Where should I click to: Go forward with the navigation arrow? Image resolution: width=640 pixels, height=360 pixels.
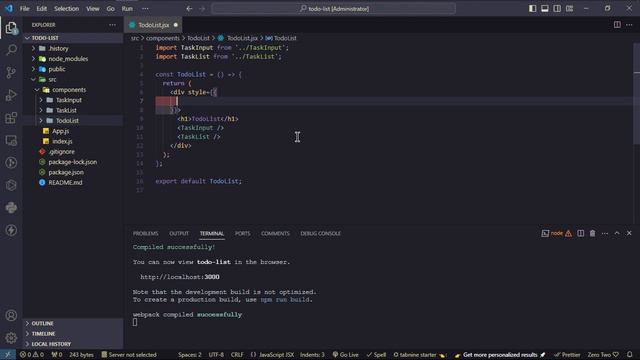coord(202,9)
